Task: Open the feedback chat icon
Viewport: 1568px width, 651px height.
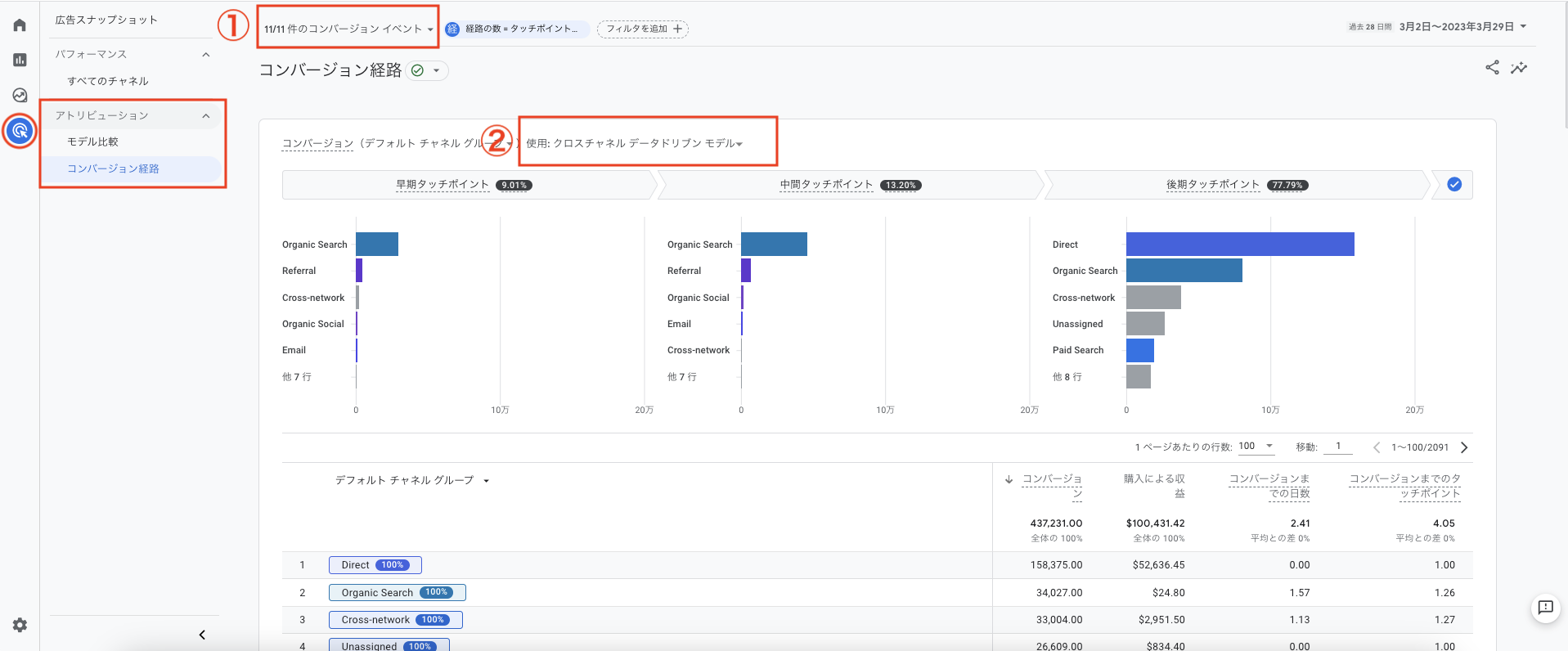Action: pos(1545,607)
